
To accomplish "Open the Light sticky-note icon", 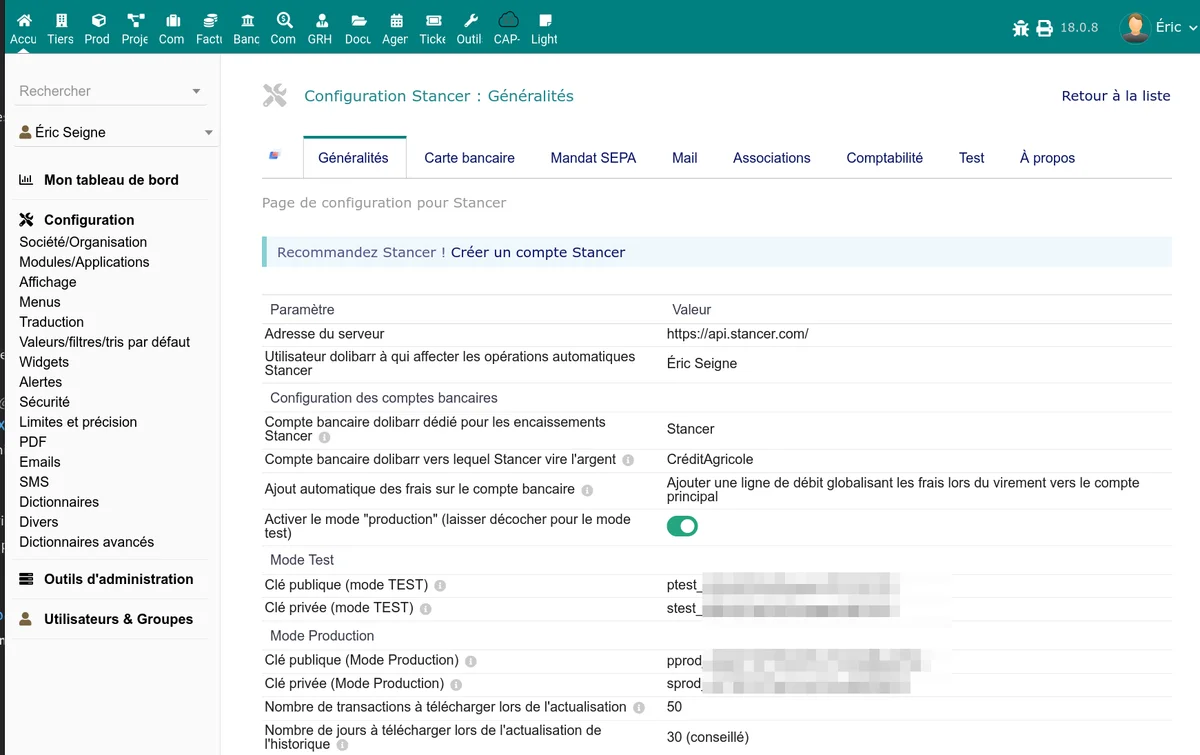I will pos(544,20).
